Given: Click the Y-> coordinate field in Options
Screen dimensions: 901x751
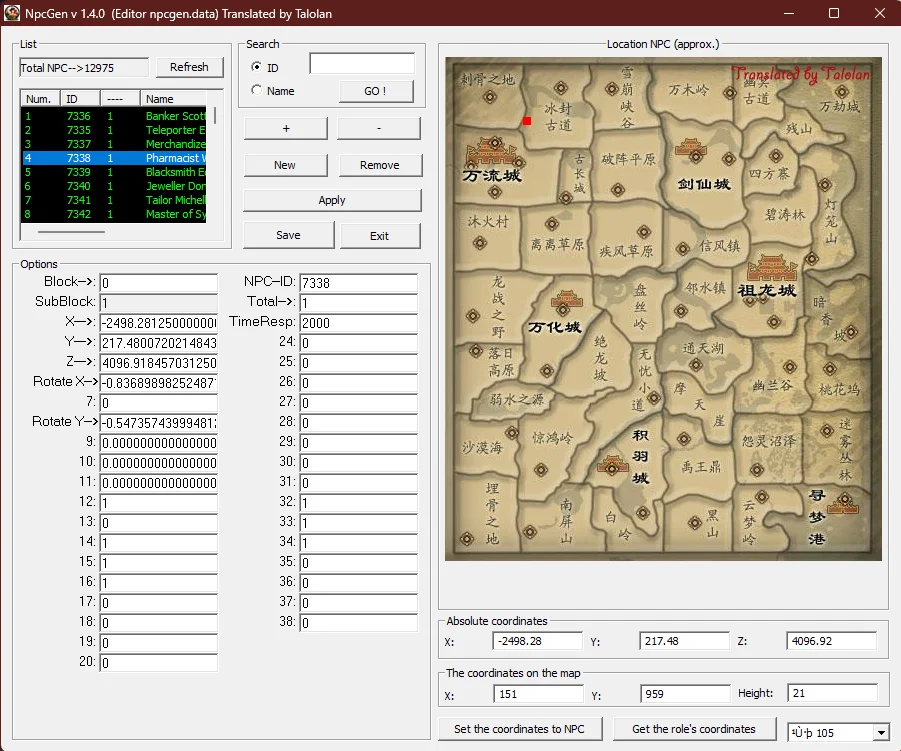Looking at the screenshot, I should pos(159,343).
